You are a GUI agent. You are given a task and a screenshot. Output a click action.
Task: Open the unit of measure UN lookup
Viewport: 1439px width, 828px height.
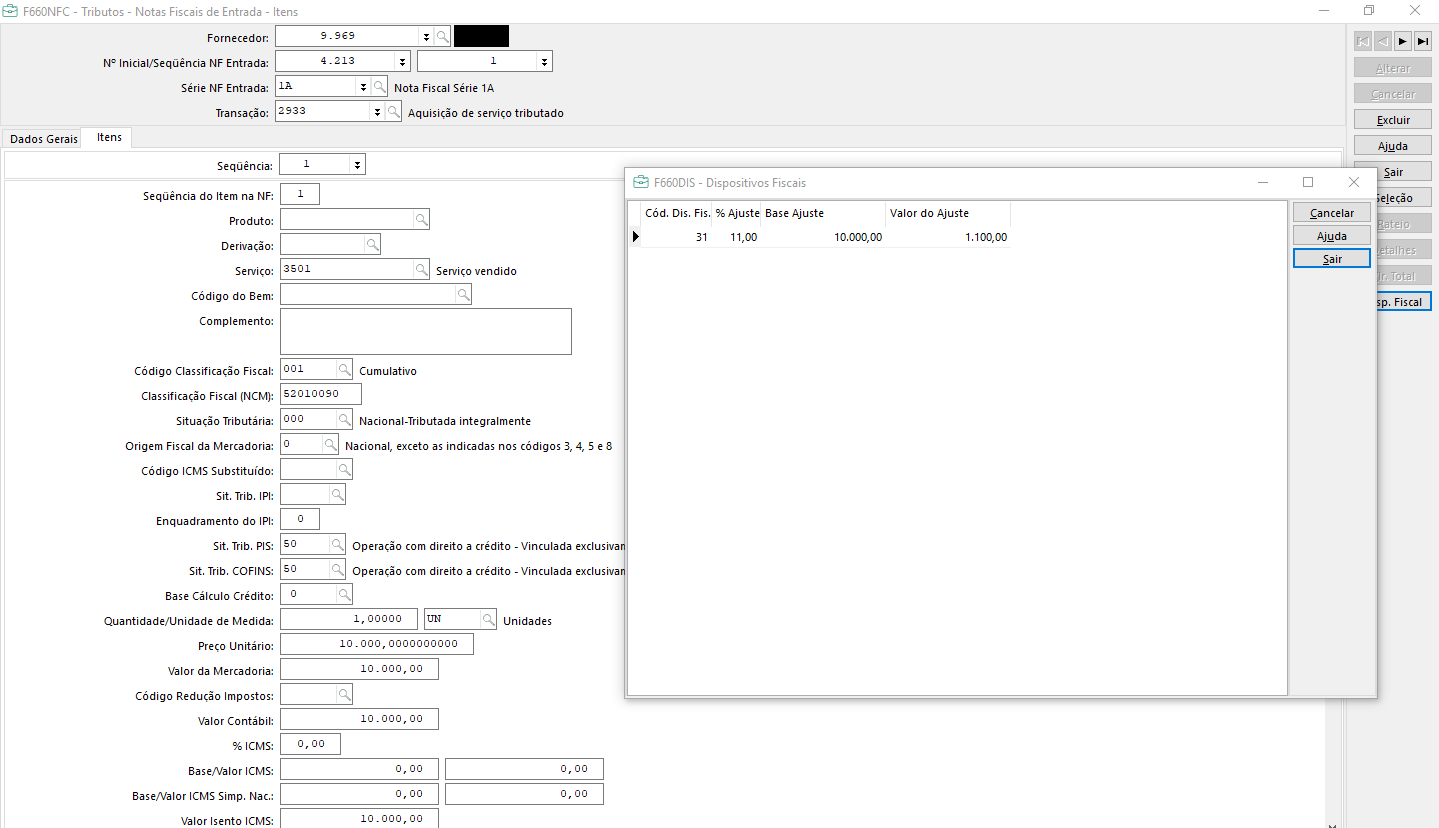[488, 620]
